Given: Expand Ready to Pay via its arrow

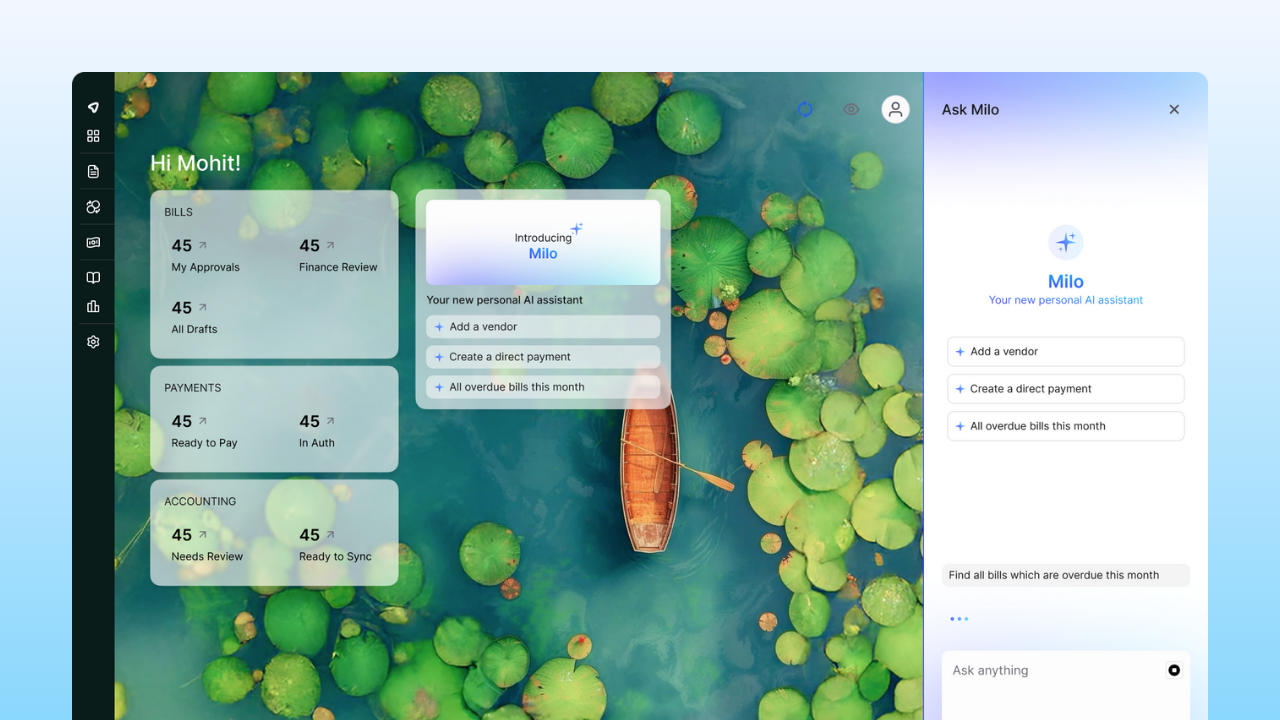Looking at the screenshot, I should point(200,418).
